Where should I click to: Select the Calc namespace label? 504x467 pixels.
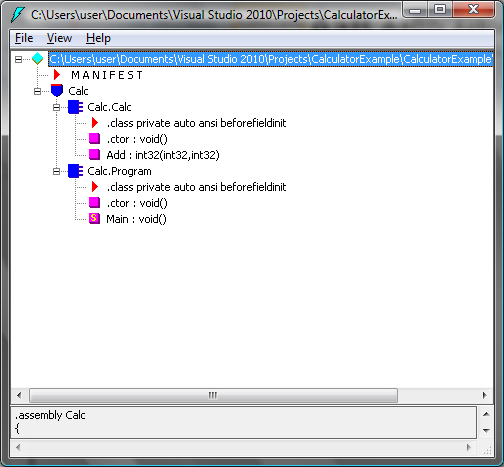(78, 91)
